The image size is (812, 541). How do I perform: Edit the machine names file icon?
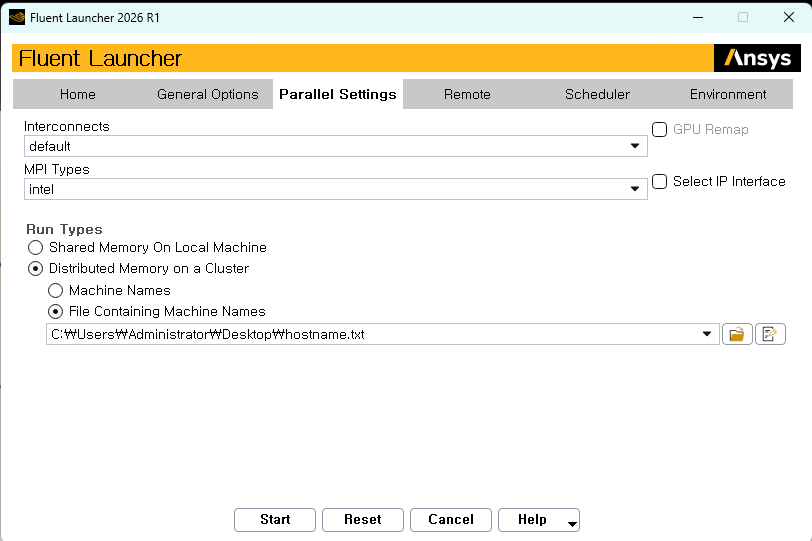pyautogui.click(x=770, y=334)
